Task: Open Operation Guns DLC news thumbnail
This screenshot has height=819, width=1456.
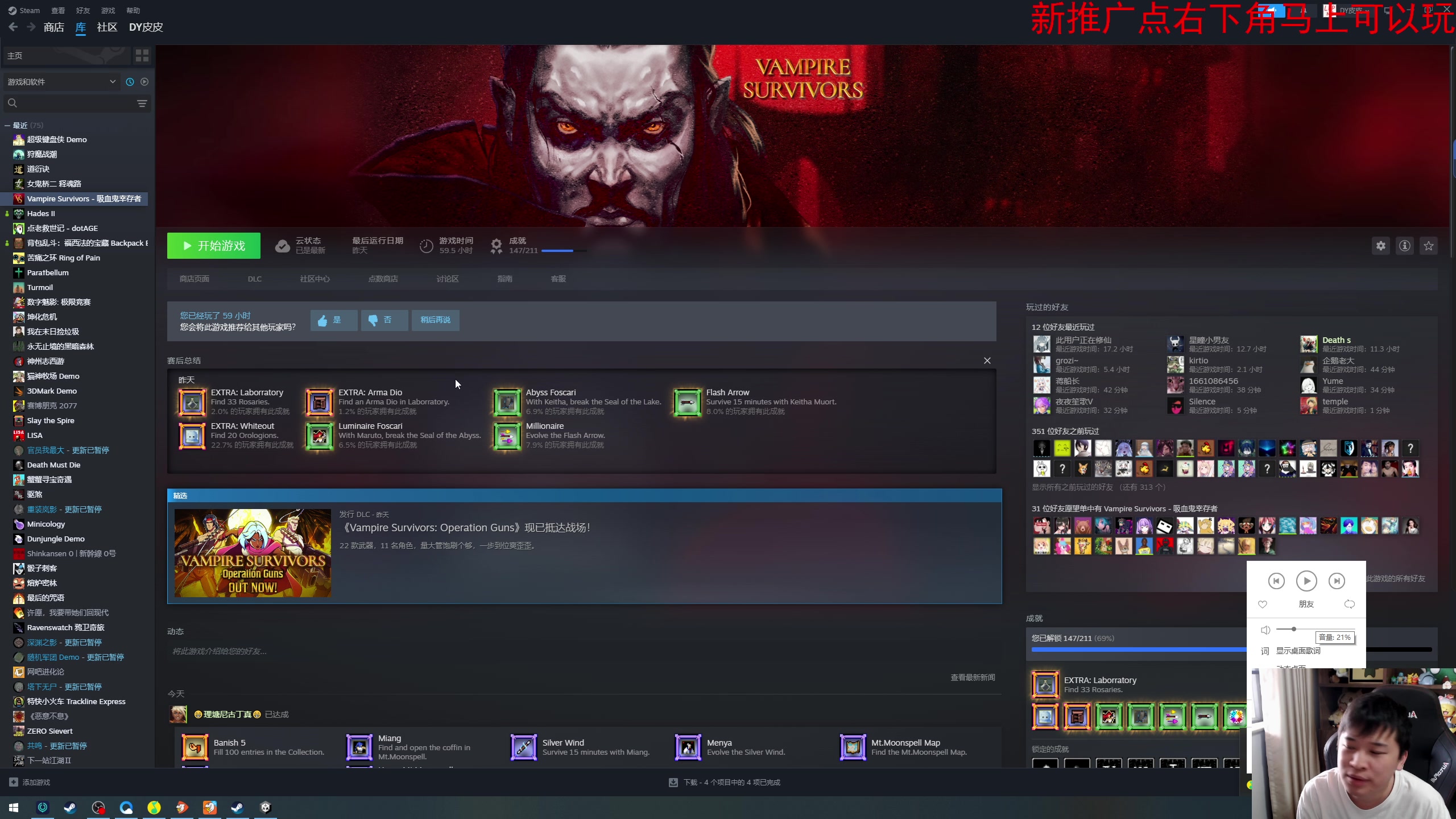Action: pyautogui.click(x=253, y=553)
